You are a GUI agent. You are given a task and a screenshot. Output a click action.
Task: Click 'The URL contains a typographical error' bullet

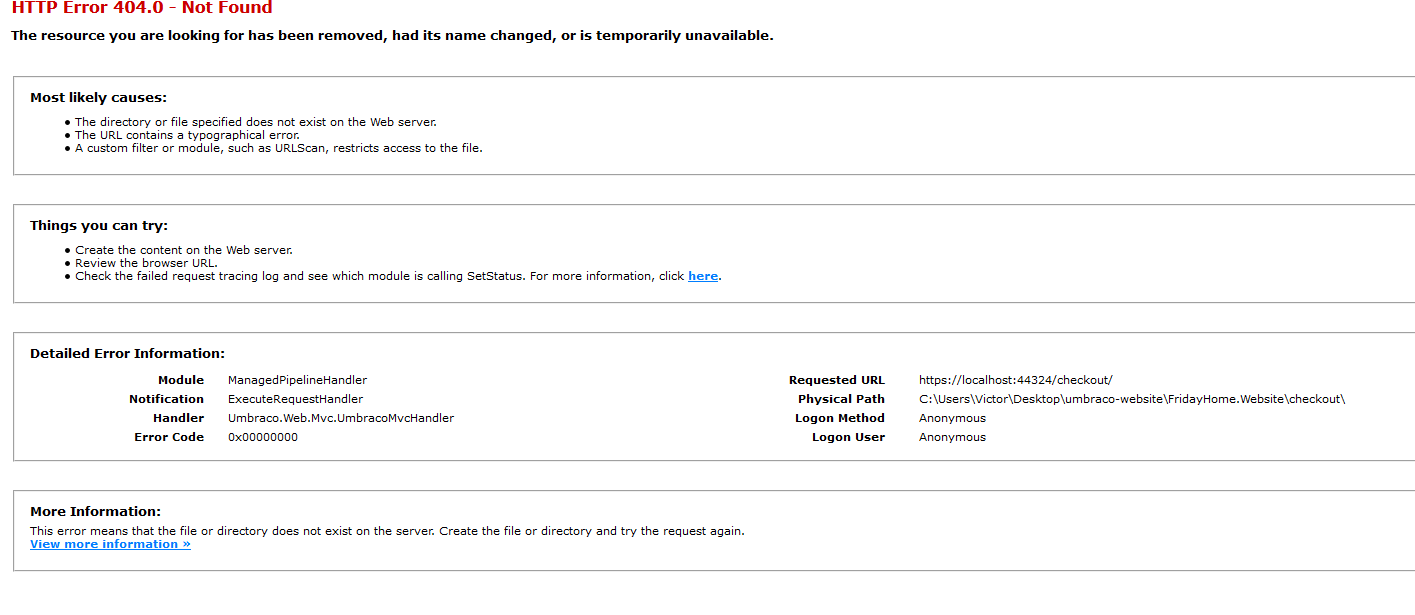point(187,135)
